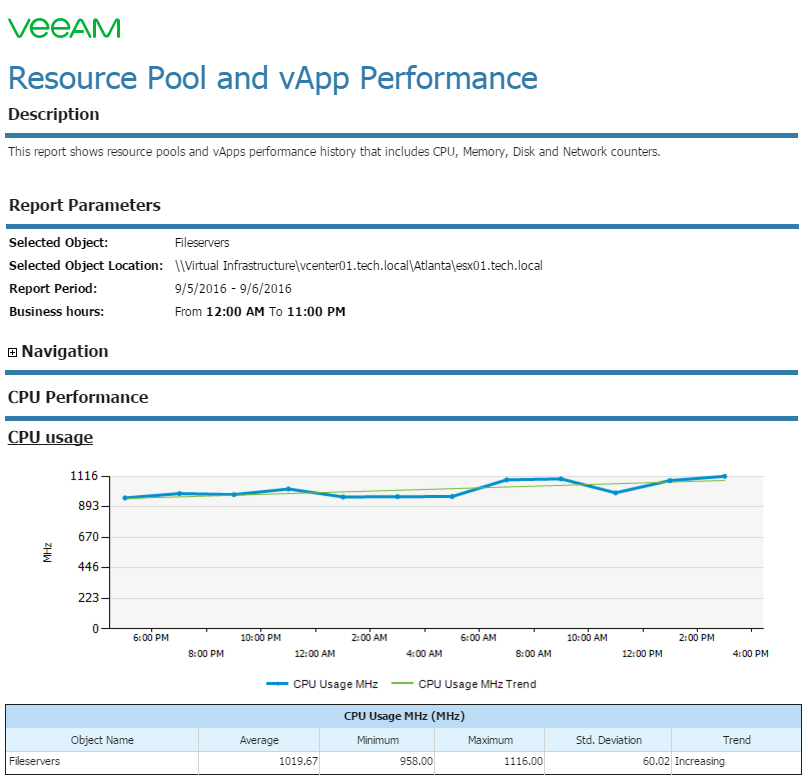Click the Maximum column header
Viewport: 808px width, 780px height.
(x=490, y=740)
